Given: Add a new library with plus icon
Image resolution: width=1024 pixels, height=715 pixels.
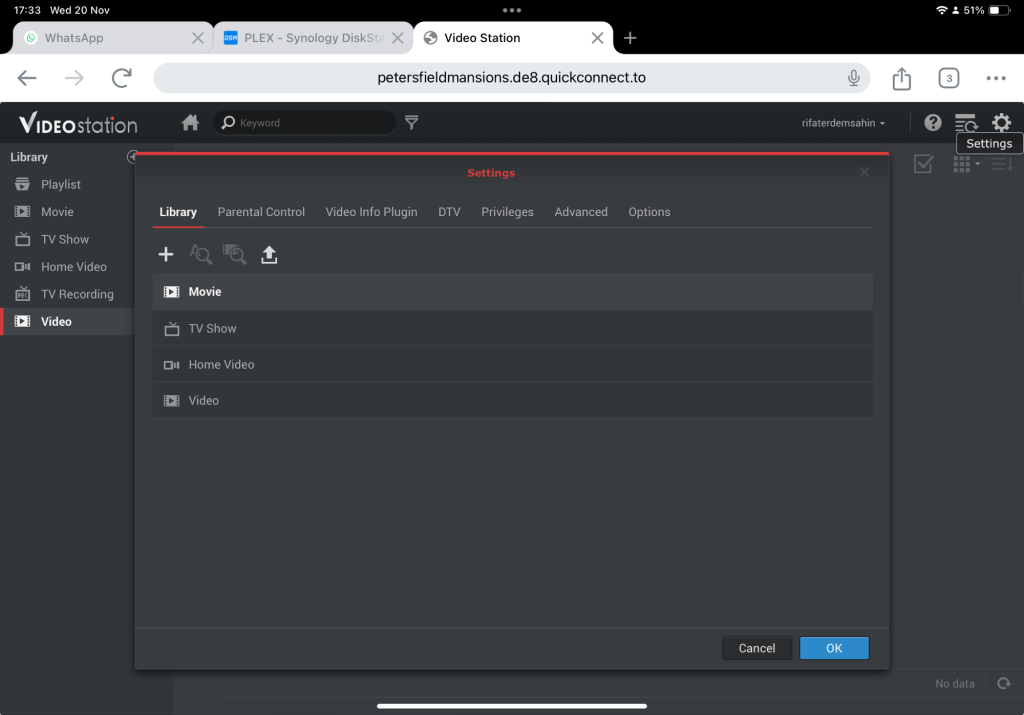Looking at the screenshot, I should tap(166, 254).
